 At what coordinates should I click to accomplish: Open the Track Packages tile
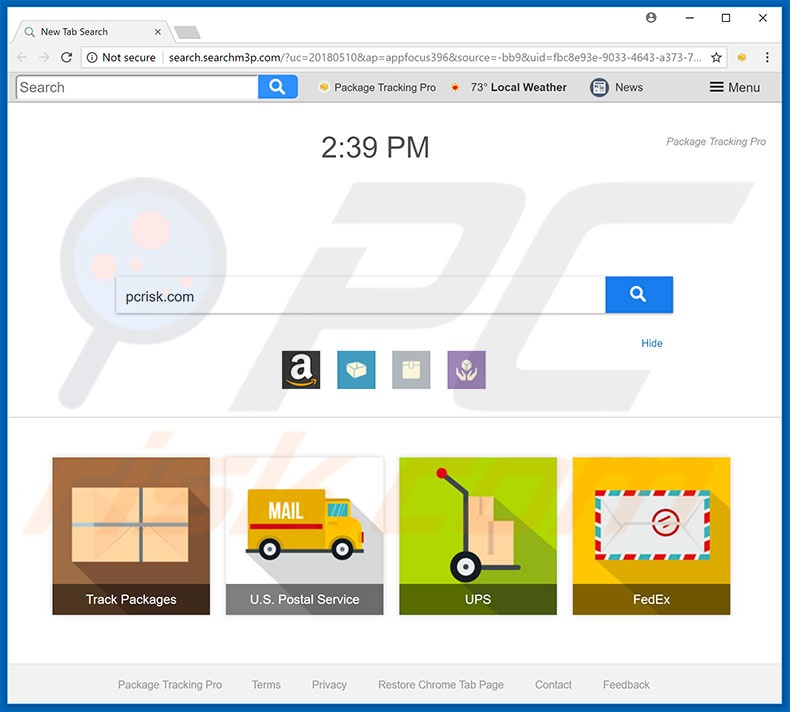(x=131, y=536)
